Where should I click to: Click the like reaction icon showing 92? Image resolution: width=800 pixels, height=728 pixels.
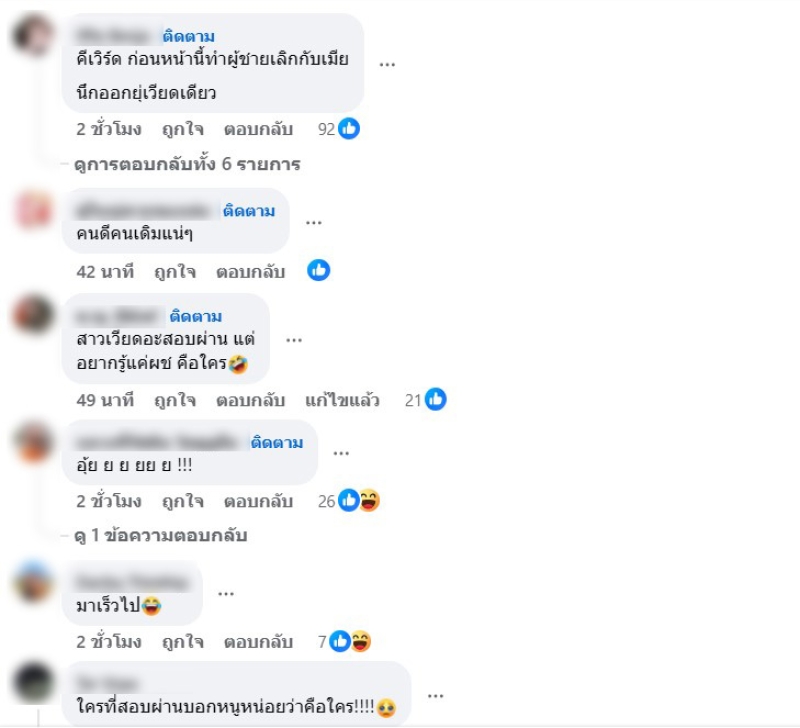tap(349, 129)
